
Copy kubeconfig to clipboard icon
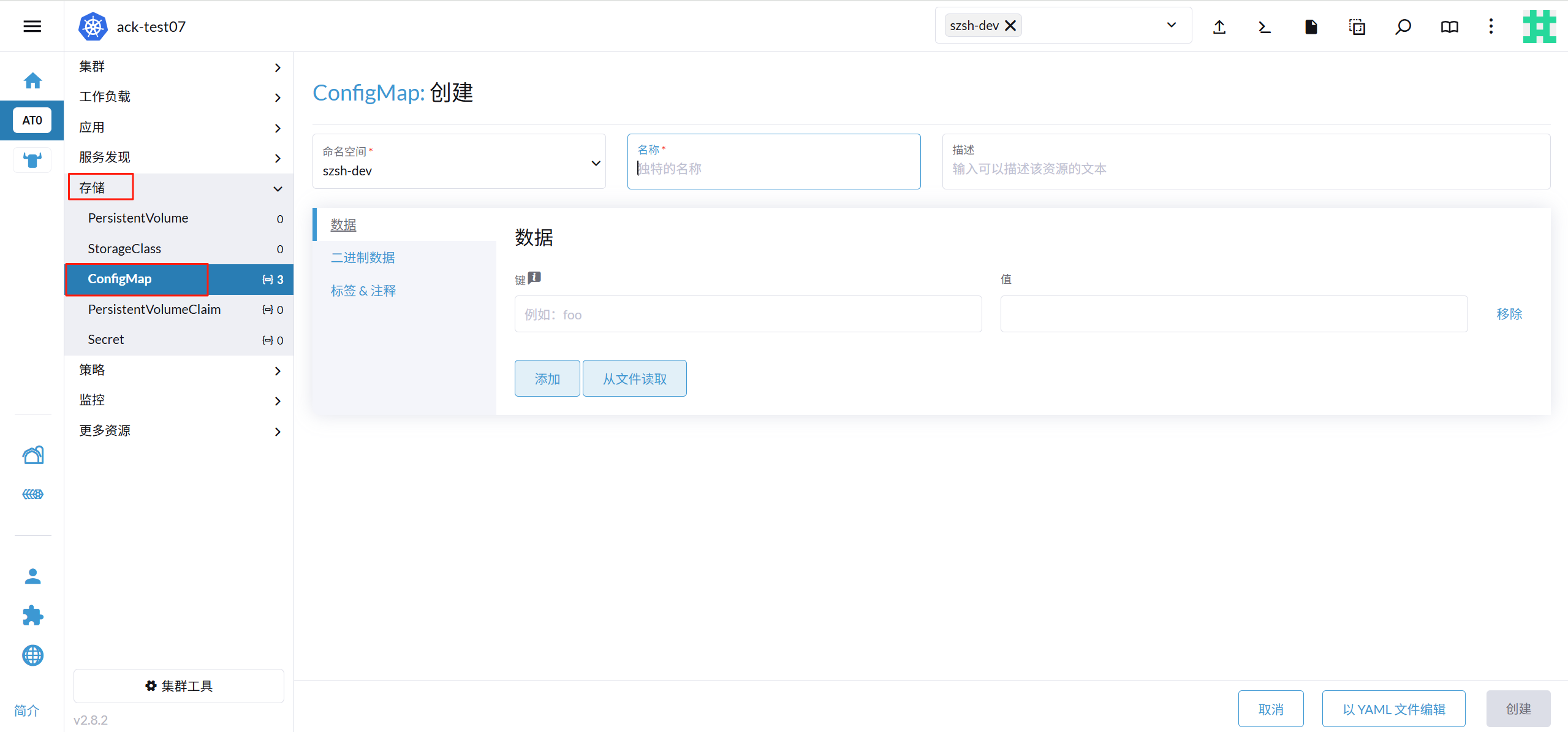point(1357,26)
